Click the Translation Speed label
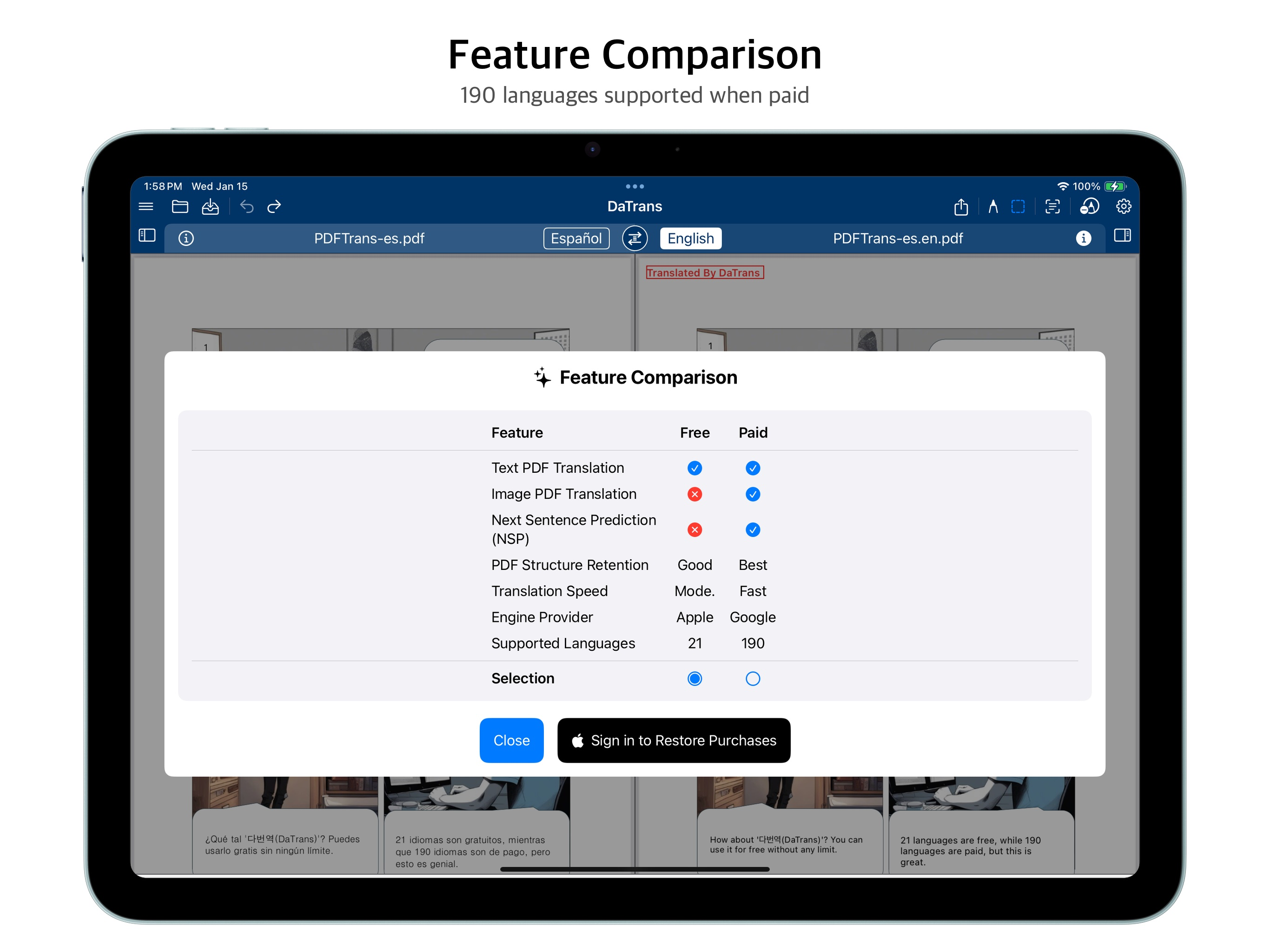The height and width of the screenshot is (952, 1270). coord(549,591)
